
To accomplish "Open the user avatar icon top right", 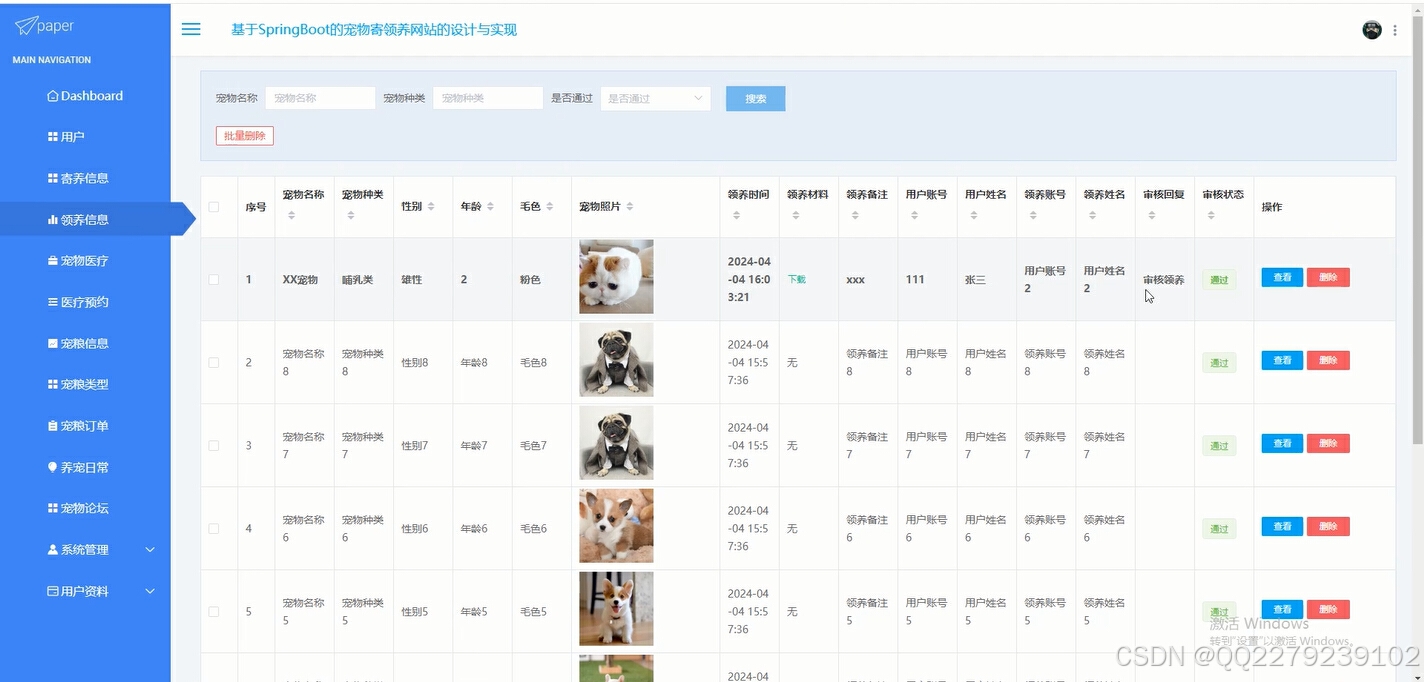I will click(1371, 29).
